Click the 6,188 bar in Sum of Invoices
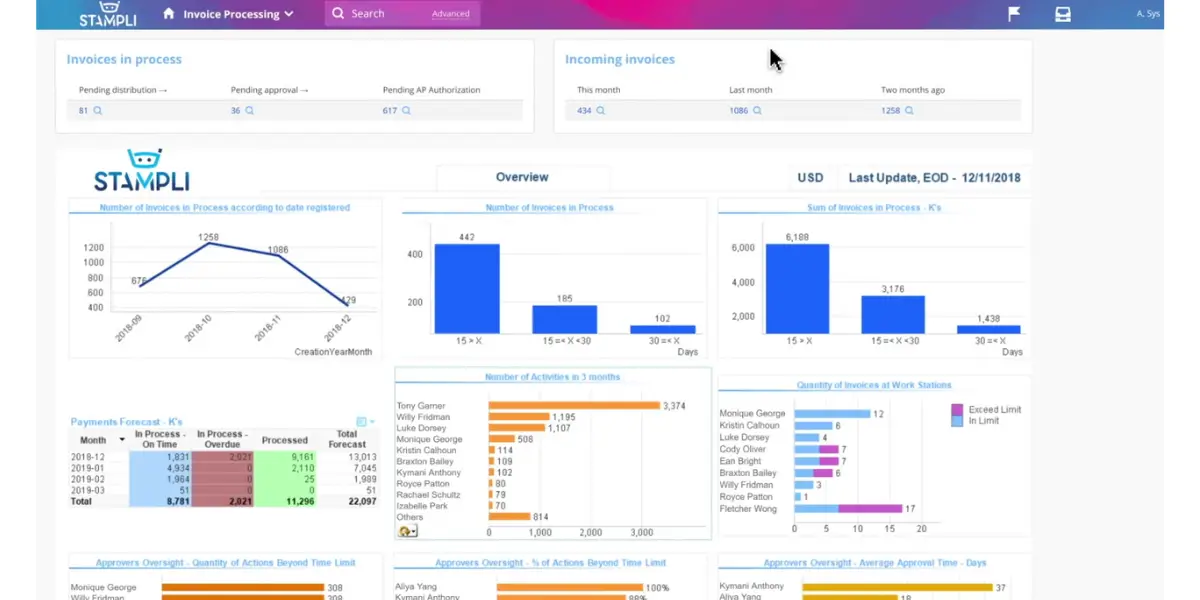 797,288
